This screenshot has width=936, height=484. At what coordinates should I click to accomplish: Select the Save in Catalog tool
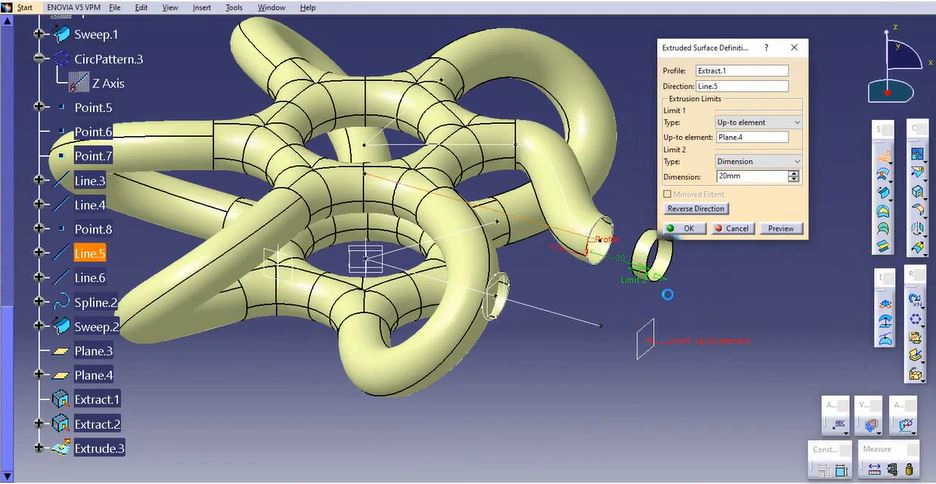coord(916,374)
